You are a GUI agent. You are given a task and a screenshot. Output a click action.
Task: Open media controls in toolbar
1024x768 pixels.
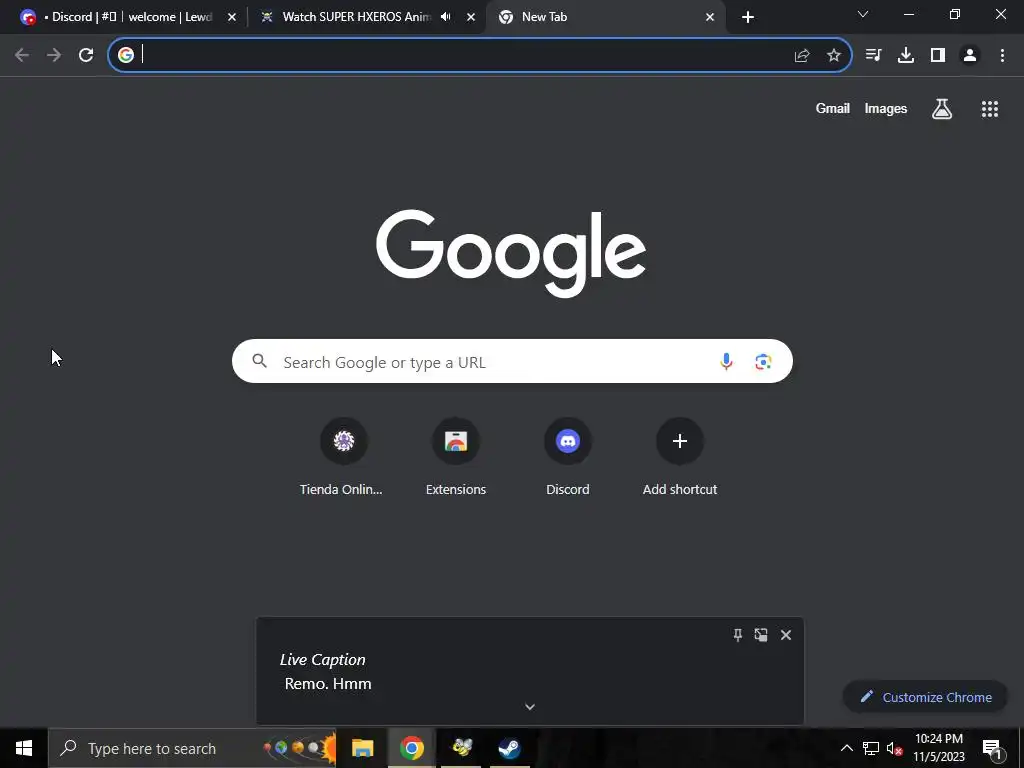[874, 55]
